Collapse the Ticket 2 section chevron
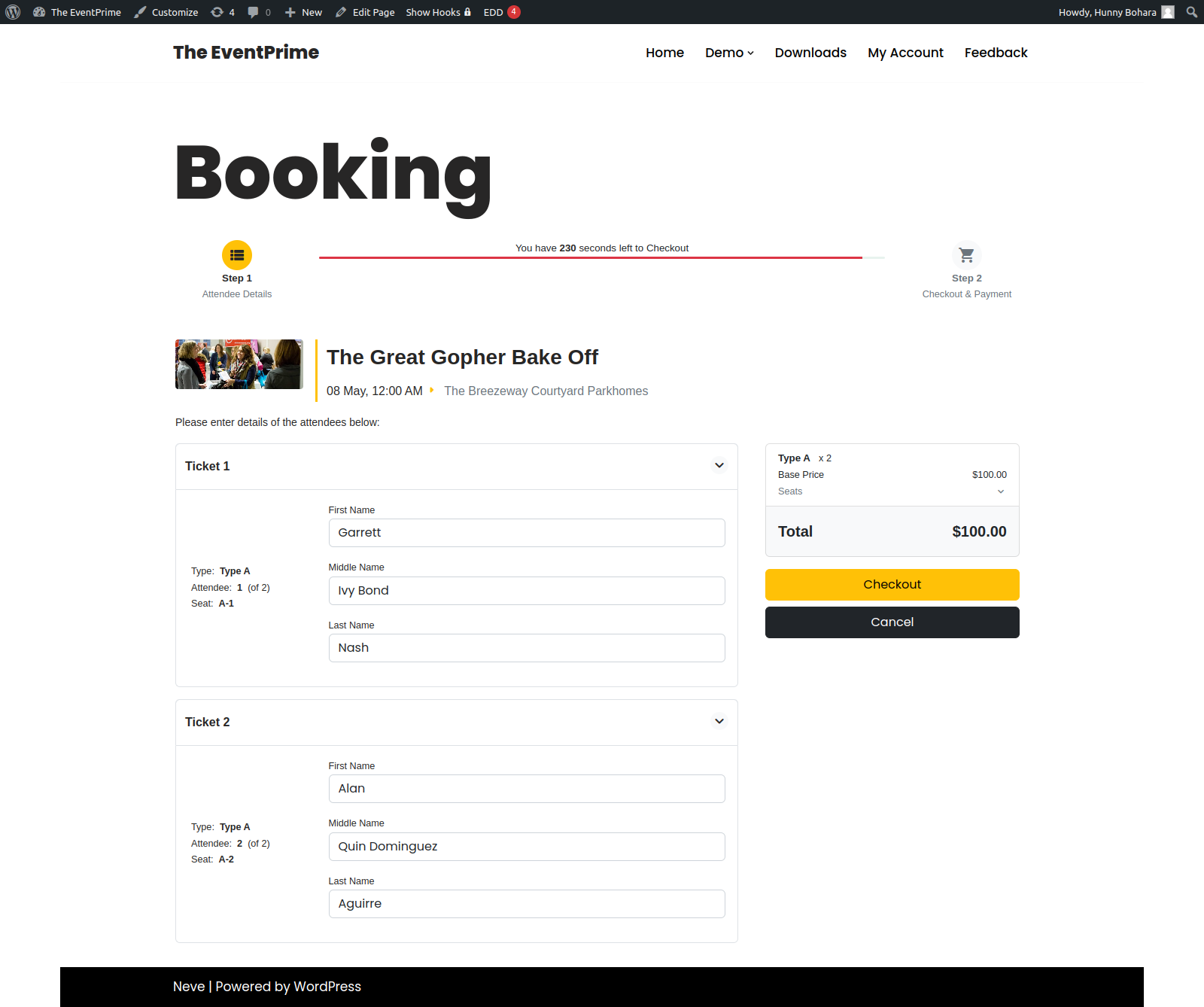Screen dimensions: 1204x1007 (719, 721)
